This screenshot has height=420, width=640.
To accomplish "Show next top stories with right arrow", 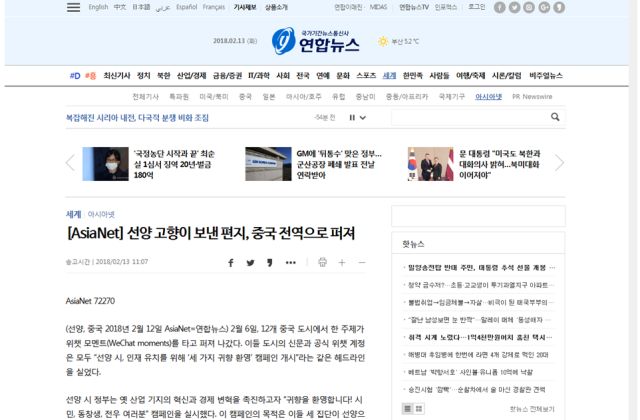I will tap(560, 163).
